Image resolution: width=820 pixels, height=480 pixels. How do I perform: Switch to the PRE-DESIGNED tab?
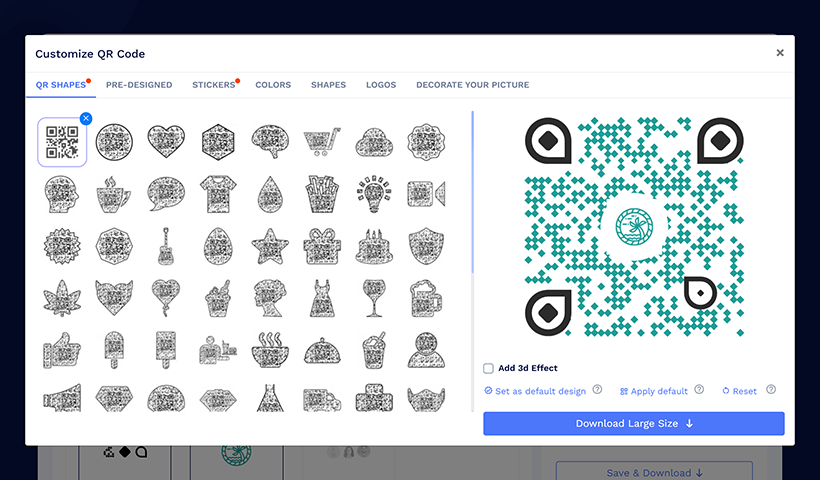pyautogui.click(x=139, y=85)
